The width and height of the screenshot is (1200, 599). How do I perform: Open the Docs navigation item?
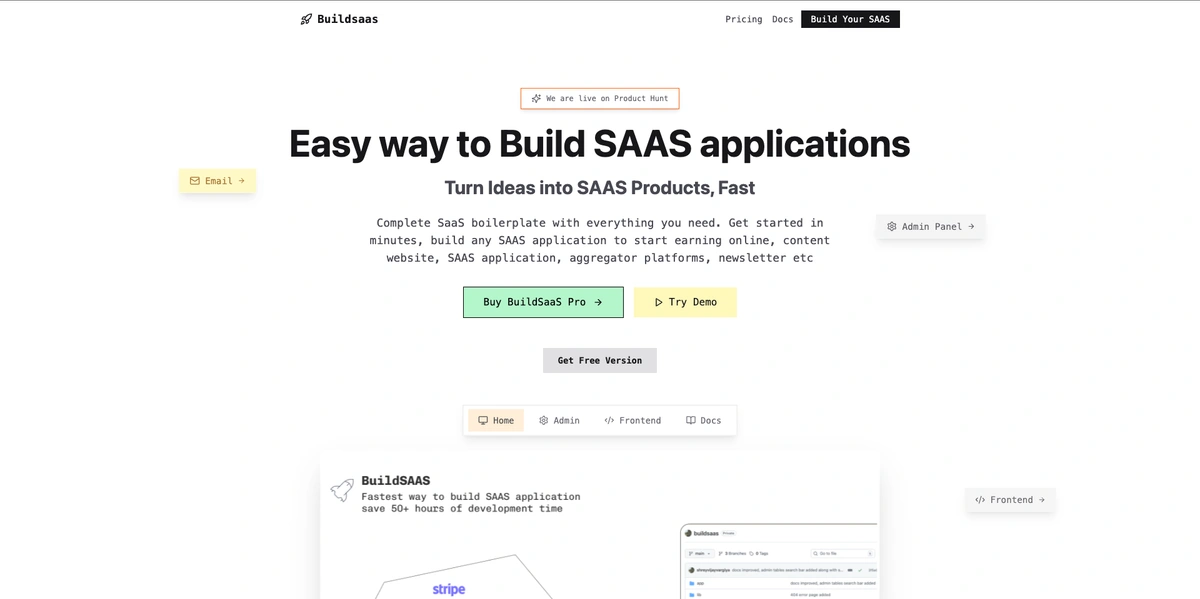pyautogui.click(x=782, y=18)
